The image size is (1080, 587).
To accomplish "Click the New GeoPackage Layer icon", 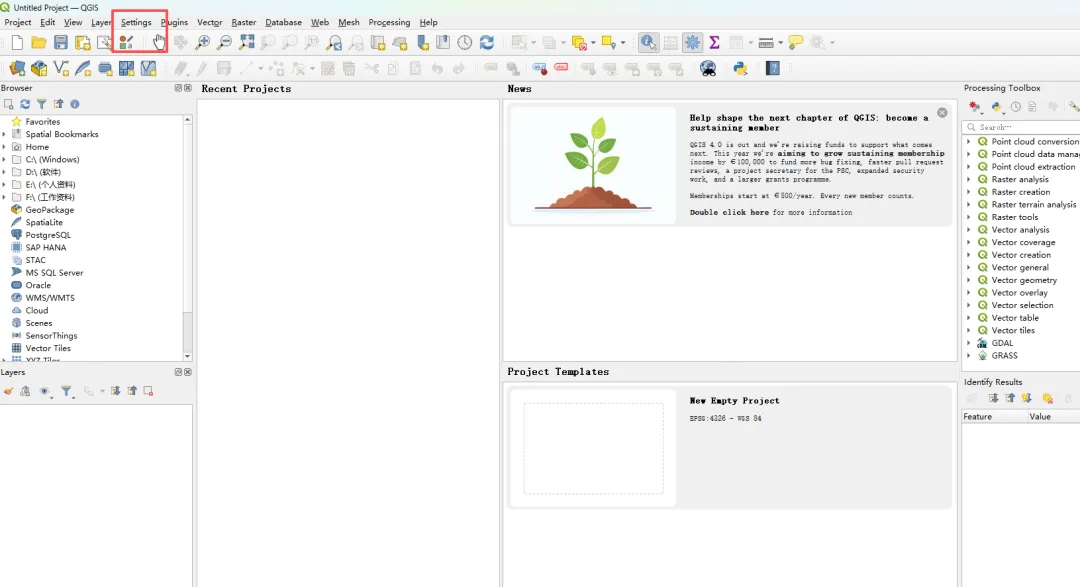I will (39, 68).
